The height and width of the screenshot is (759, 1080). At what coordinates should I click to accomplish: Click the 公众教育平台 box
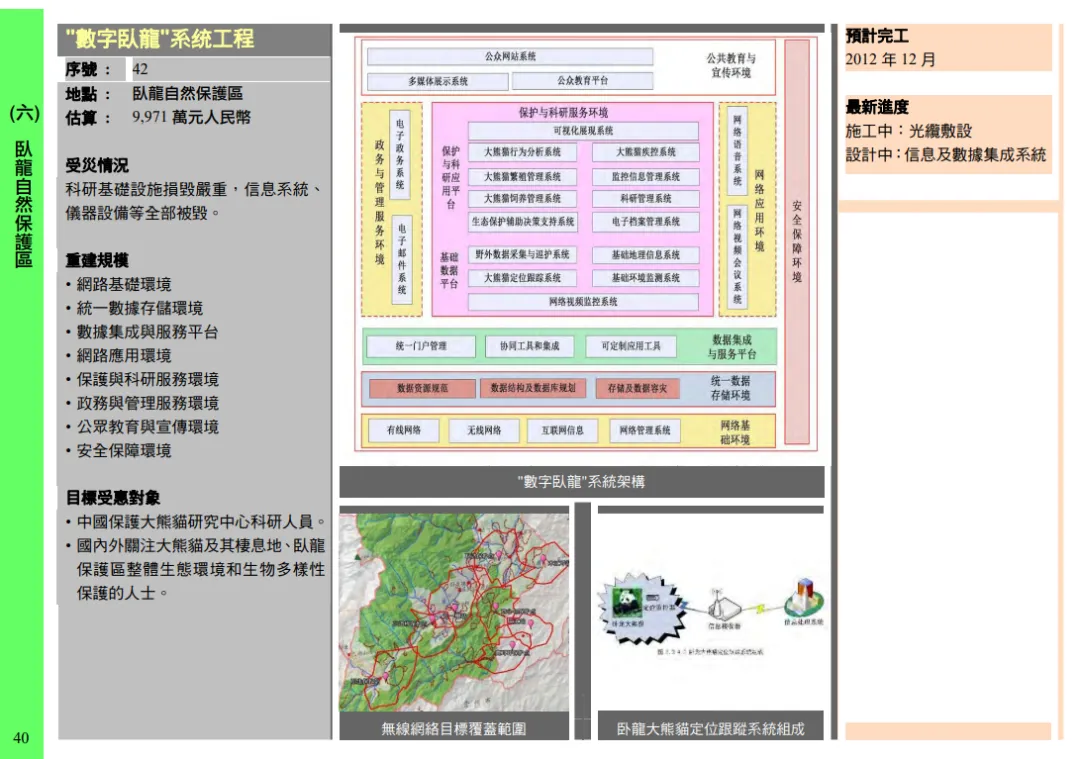coord(582,81)
